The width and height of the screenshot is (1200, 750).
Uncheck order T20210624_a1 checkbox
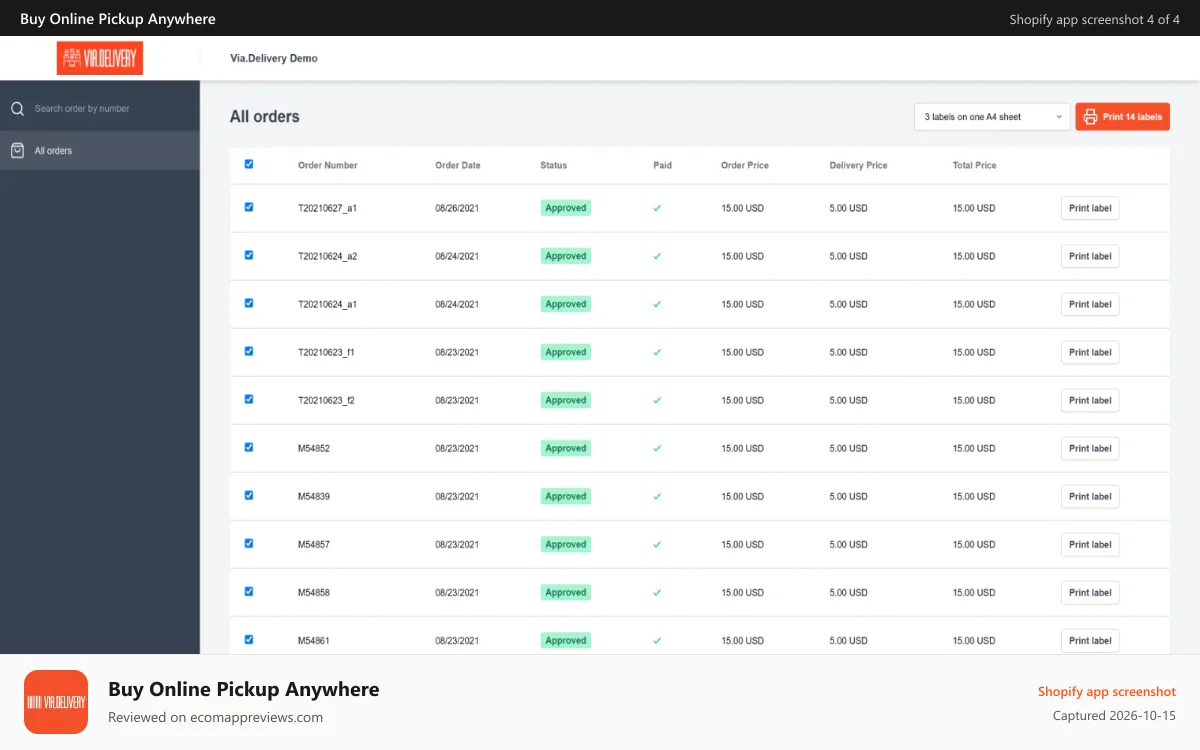tap(249, 303)
